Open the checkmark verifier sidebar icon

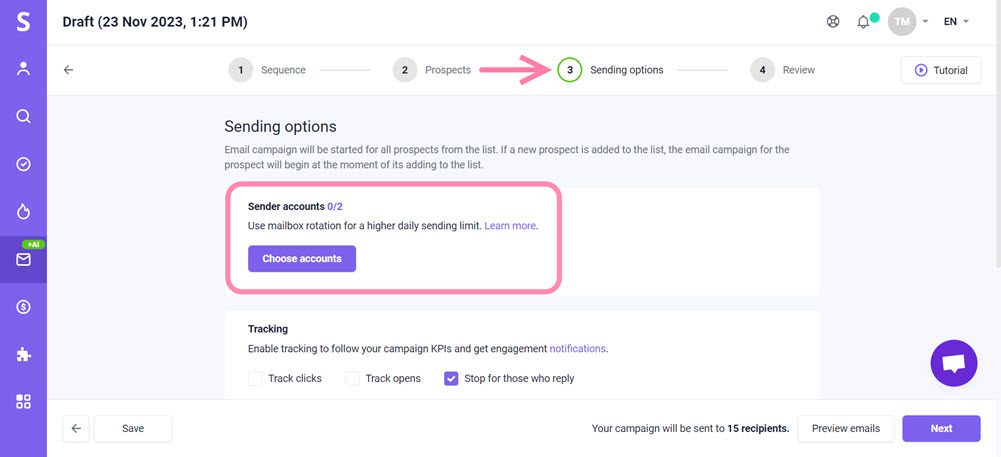pyautogui.click(x=23, y=164)
